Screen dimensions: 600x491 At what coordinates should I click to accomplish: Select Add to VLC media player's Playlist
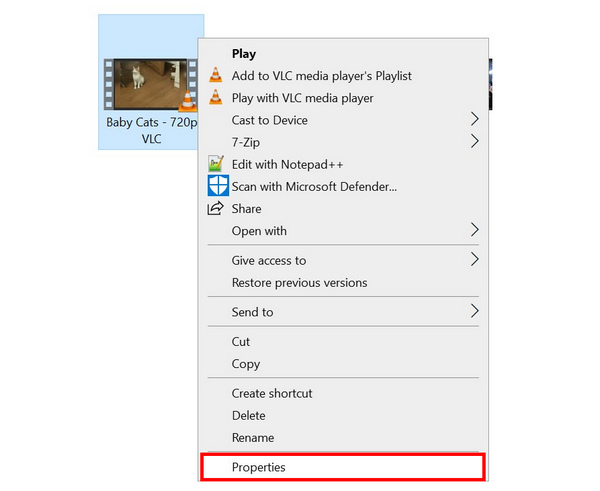click(343, 76)
